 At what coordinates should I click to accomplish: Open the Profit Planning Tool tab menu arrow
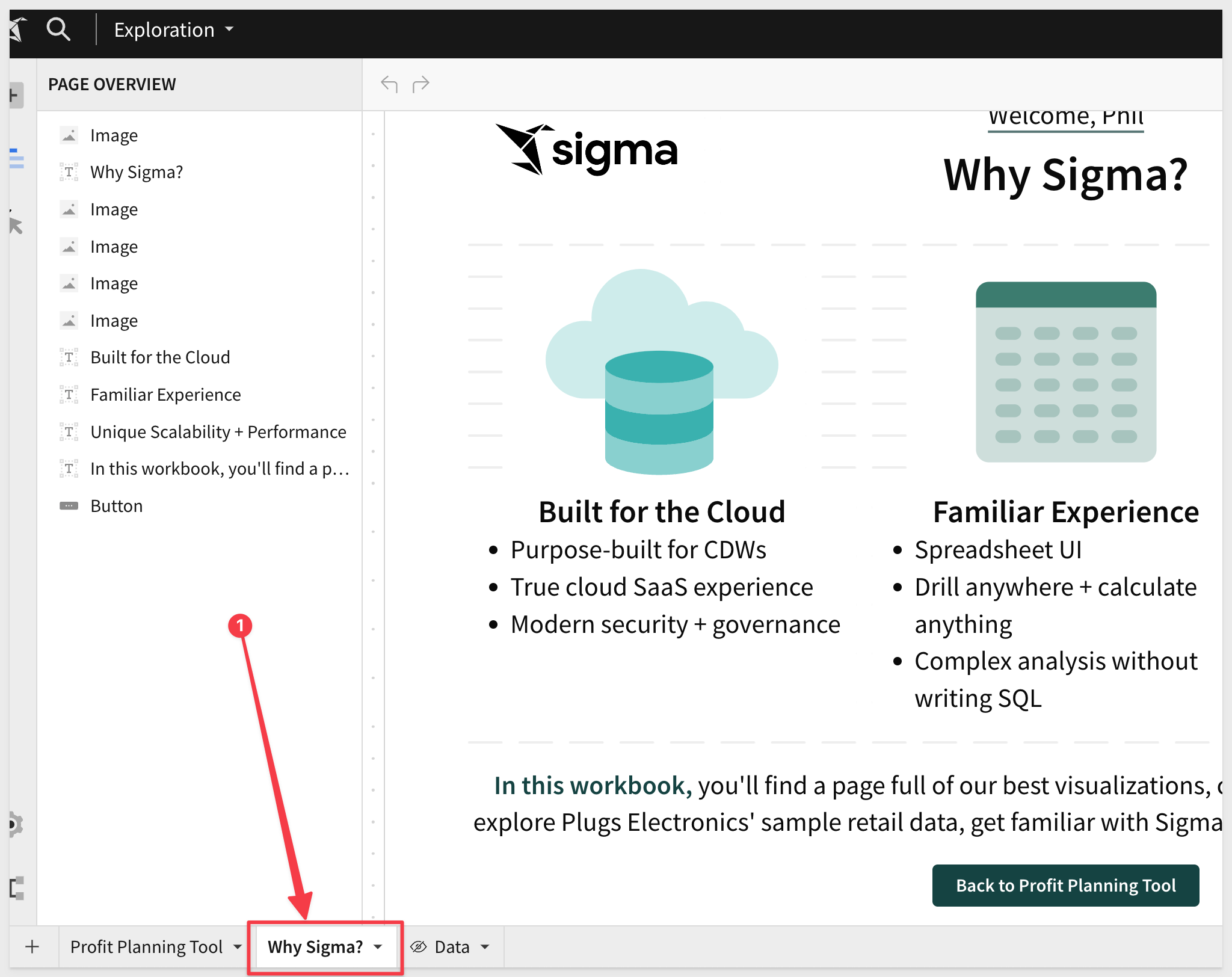tap(238, 947)
